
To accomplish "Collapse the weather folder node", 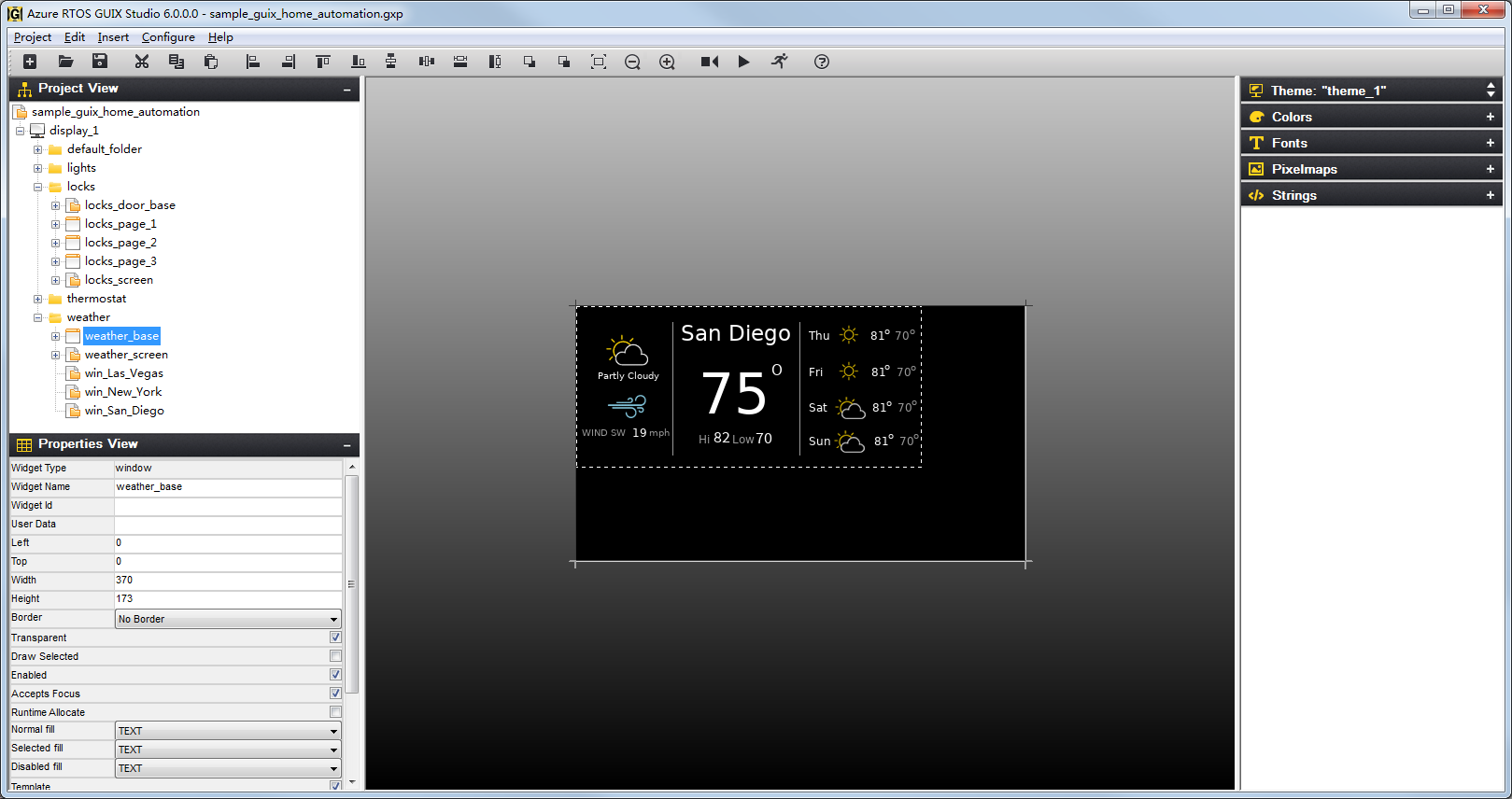I will (37, 317).
